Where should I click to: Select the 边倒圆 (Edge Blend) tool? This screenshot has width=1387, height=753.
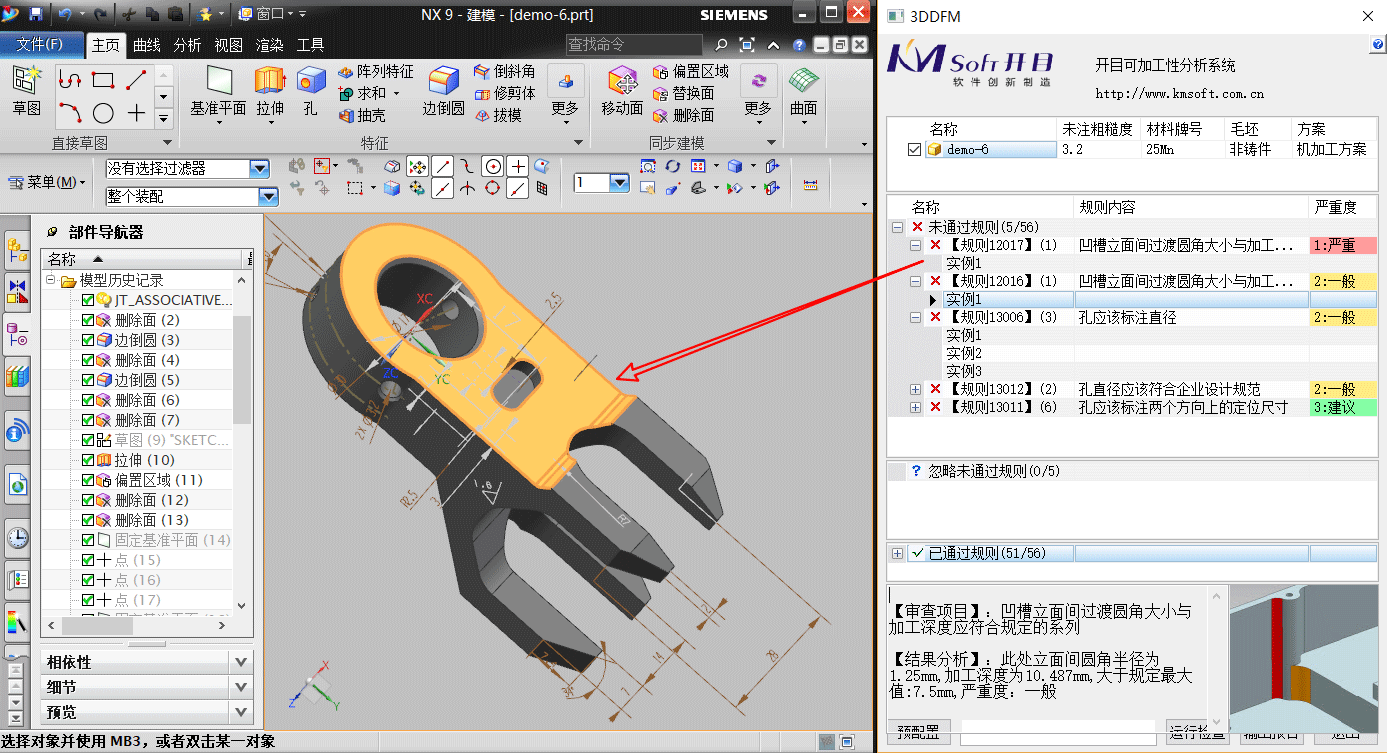pyautogui.click(x=443, y=82)
